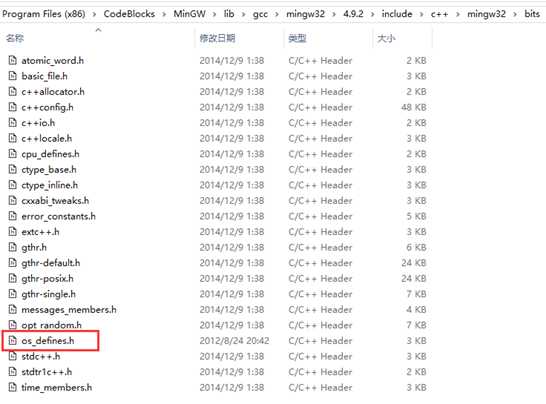This screenshot has height=404, width=546.
Task: Select the file name gthr-posix.h
Action: [47, 278]
